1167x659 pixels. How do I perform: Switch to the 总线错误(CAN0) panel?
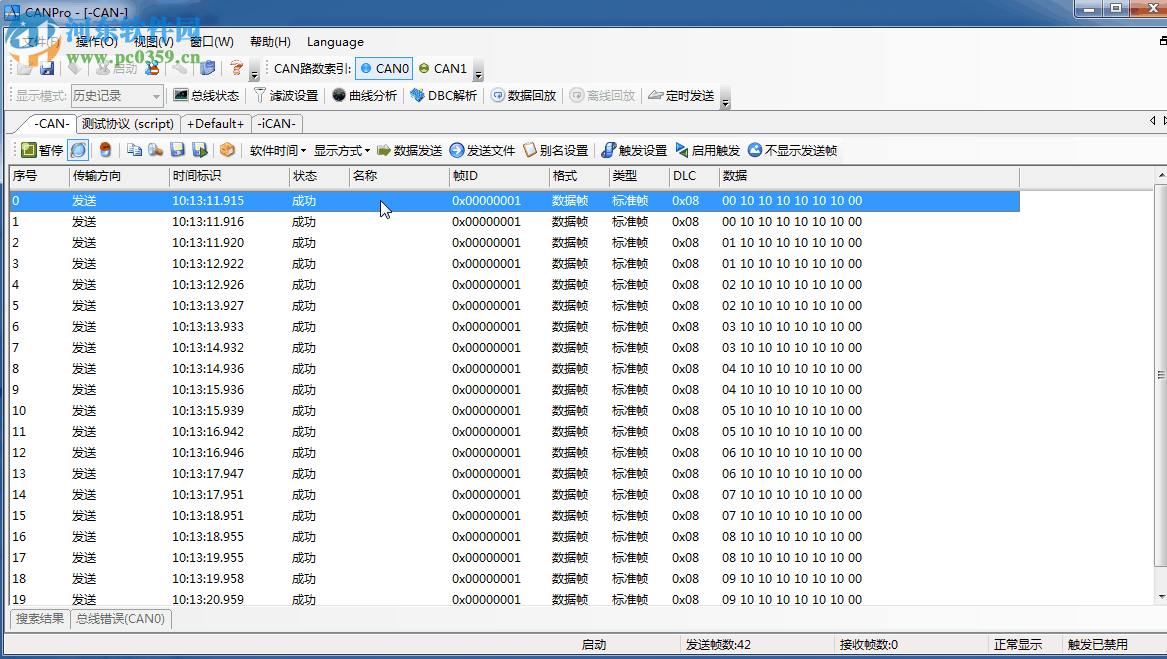[119, 619]
